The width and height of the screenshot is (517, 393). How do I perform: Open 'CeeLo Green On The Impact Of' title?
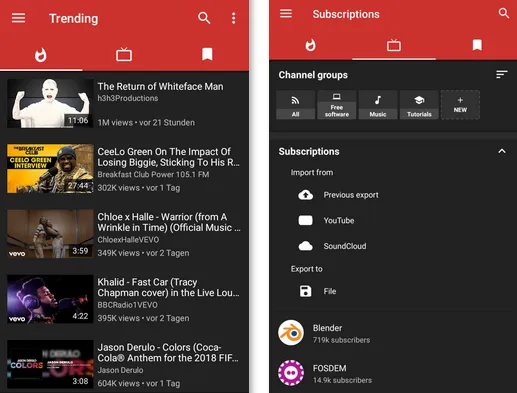click(x=168, y=157)
